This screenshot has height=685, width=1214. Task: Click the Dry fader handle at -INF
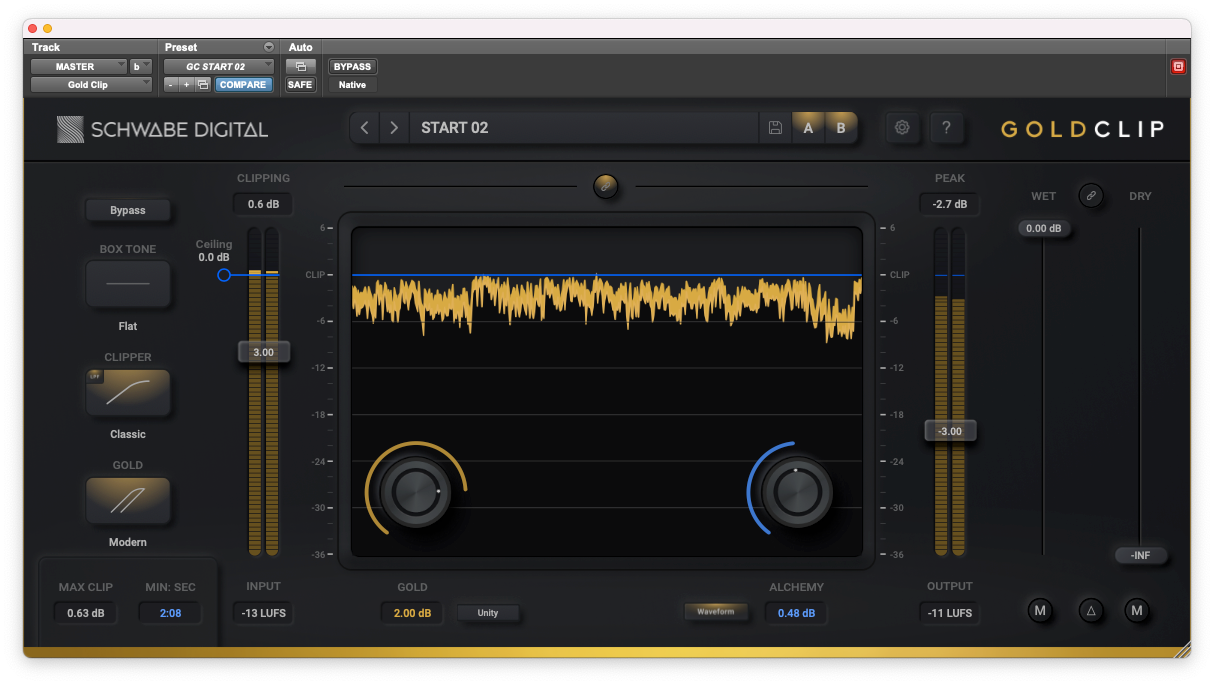coord(1140,555)
